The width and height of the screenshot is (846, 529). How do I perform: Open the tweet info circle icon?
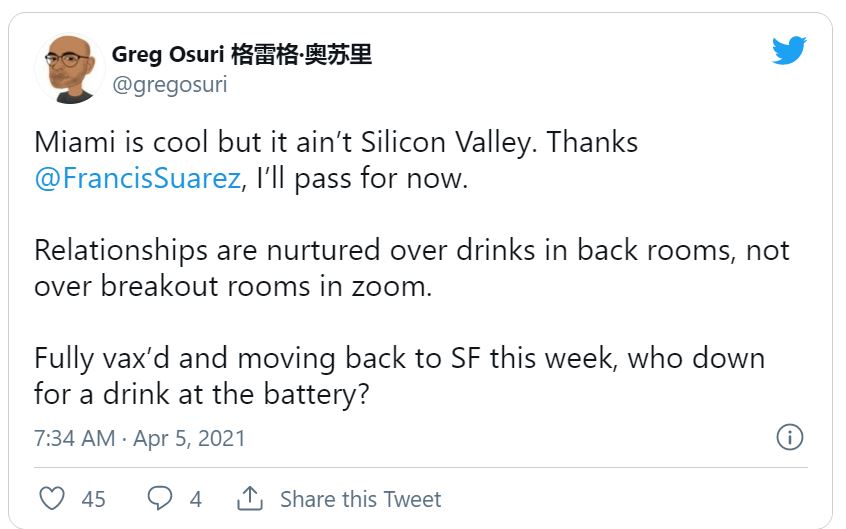(790, 438)
